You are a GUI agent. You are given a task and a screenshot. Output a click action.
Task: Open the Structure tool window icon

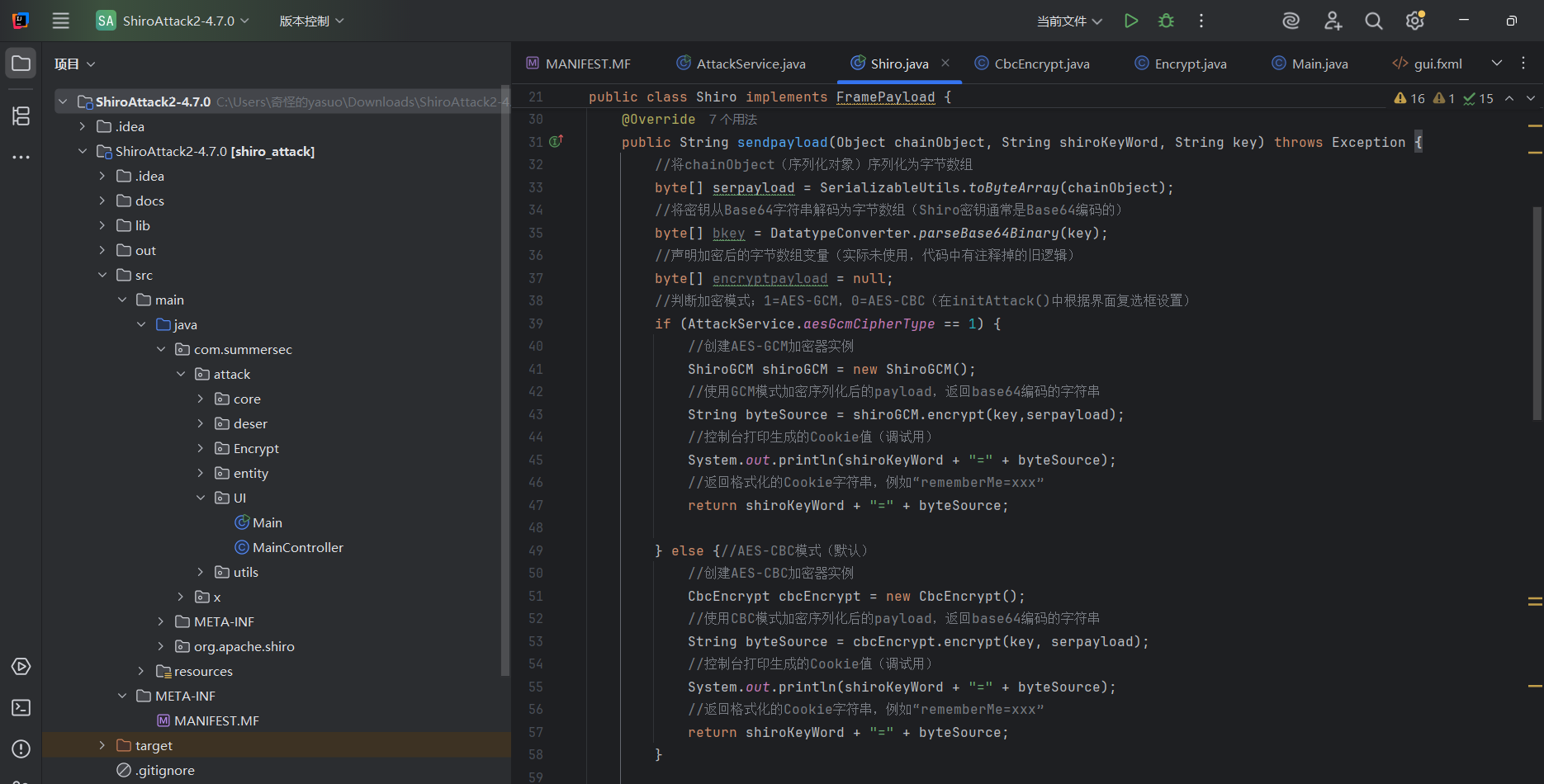pos(21,116)
